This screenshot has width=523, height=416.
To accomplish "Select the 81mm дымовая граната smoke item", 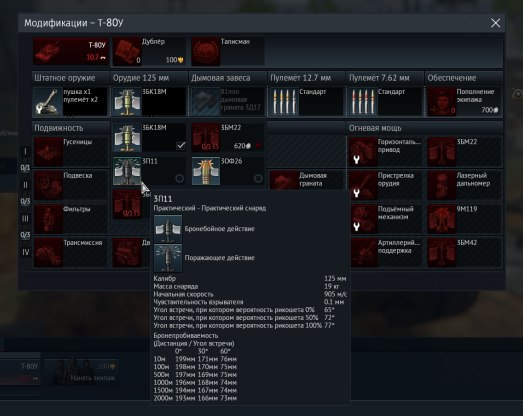I will pyautogui.click(x=228, y=102).
